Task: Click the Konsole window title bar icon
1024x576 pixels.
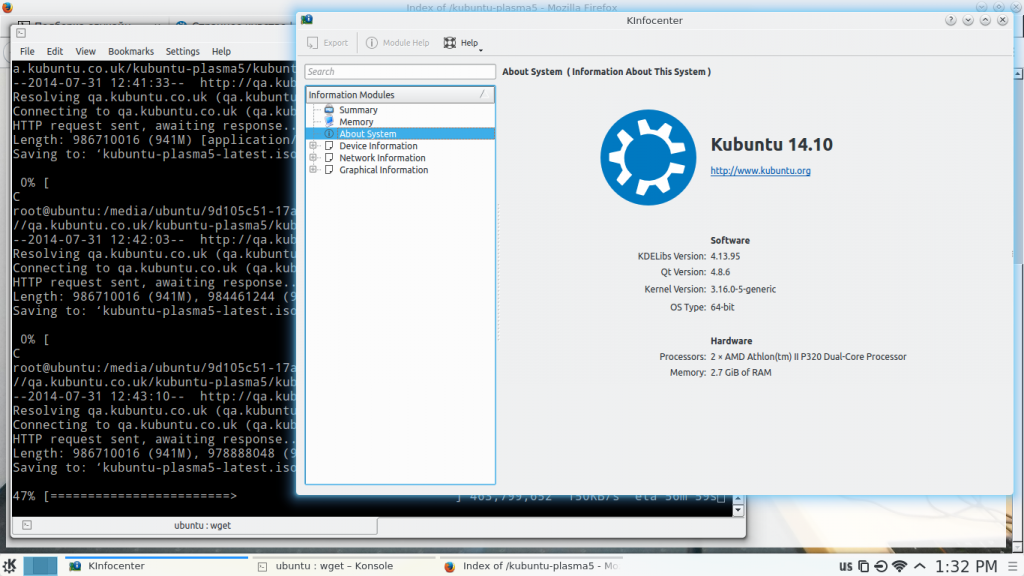Action: pos(21,33)
